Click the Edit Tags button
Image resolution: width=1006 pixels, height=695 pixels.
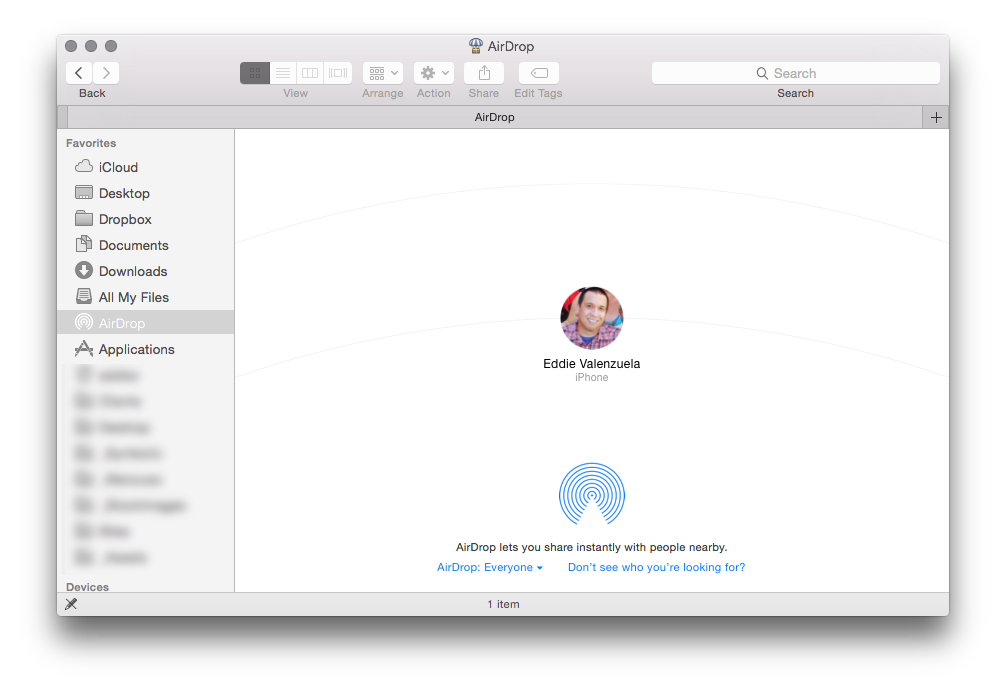539,73
